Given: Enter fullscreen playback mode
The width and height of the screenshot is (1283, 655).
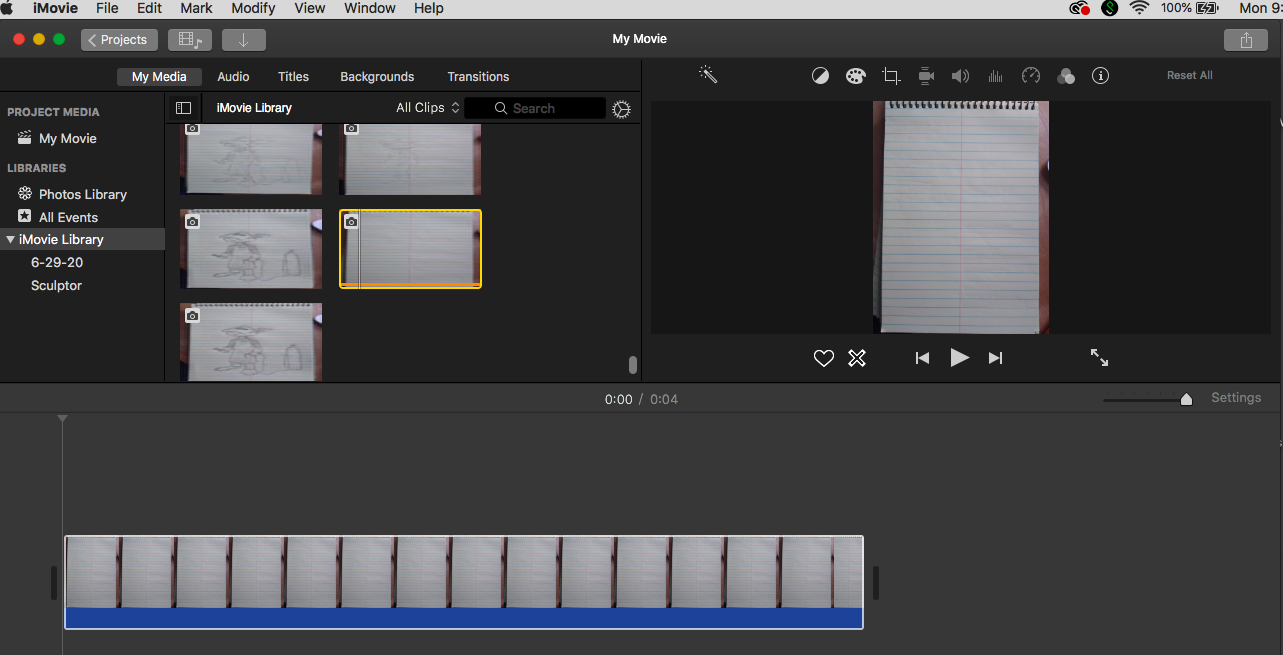Looking at the screenshot, I should click(x=1099, y=357).
